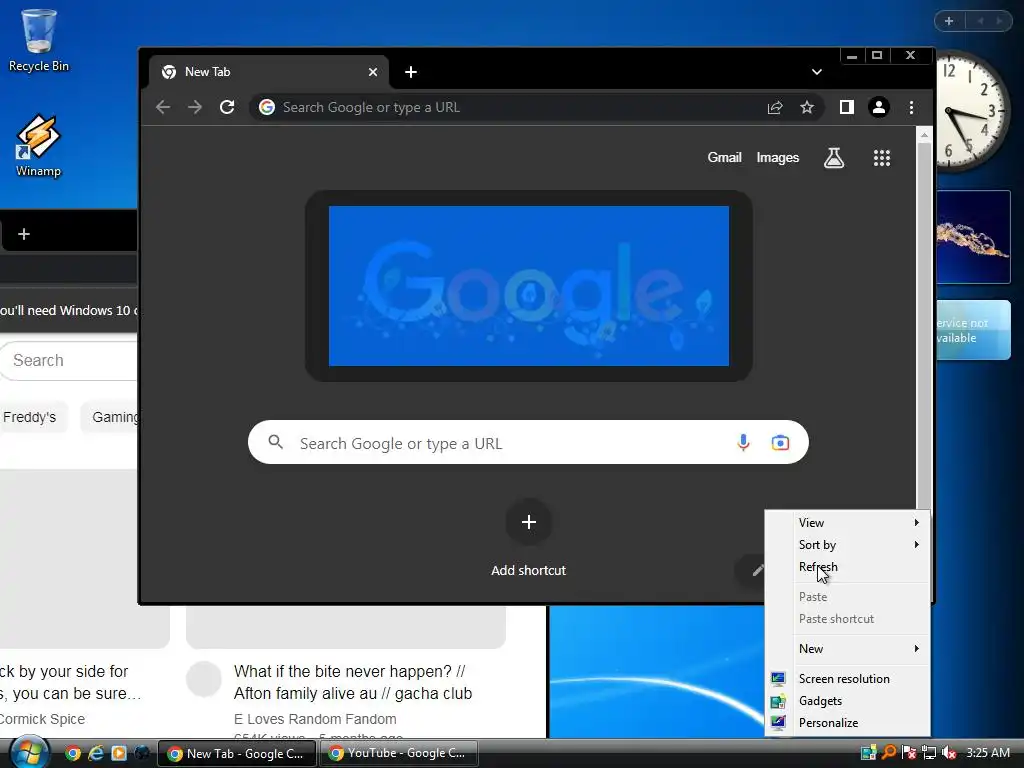
Task: Choose Personalize from the context menu
Action: (x=848, y=723)
